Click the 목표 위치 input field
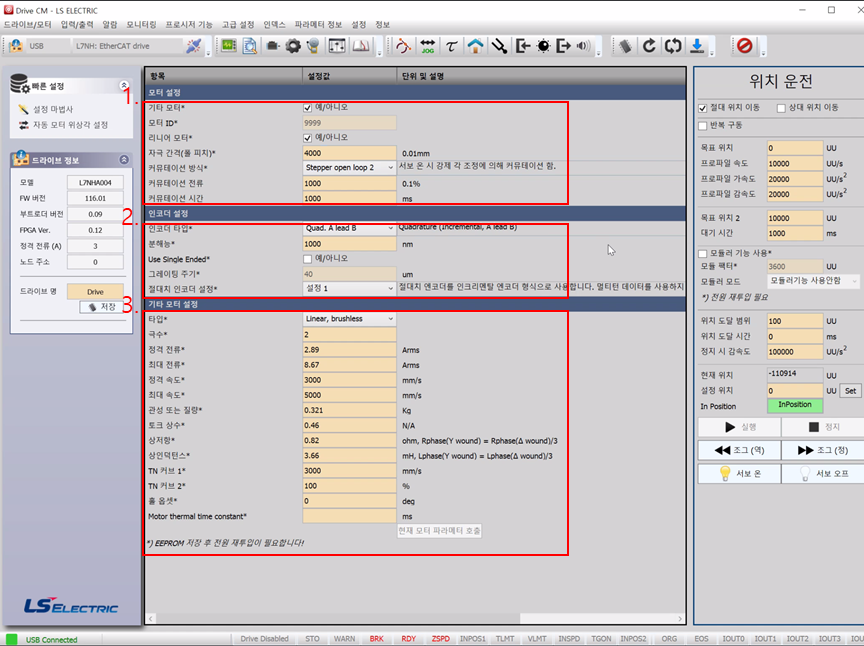Image resolution: width=864 pixels, height=646 pixels. 796,147
